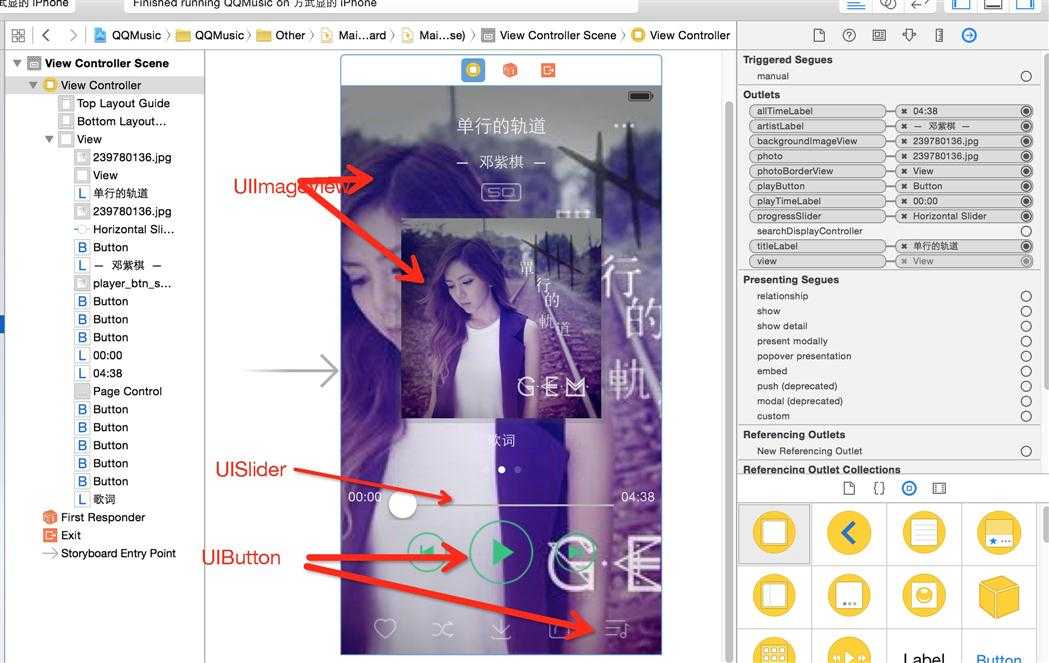
Task: Open the View Controller Scene breadcrumb
Action: (x=549, y=35)
